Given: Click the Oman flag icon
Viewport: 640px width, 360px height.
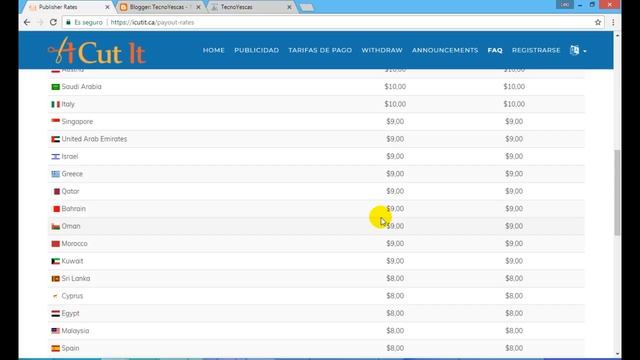Looking at the screenshot, I should point(56,226).
